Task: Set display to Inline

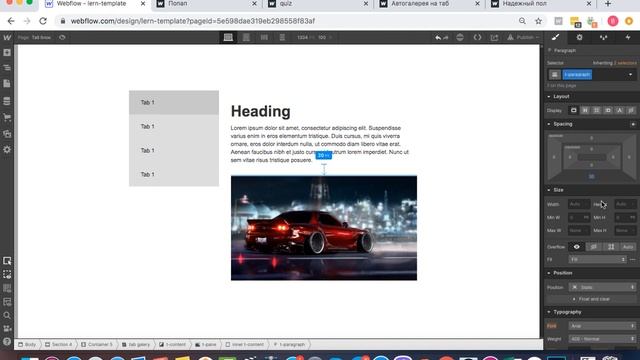Action: coord(619,111)
